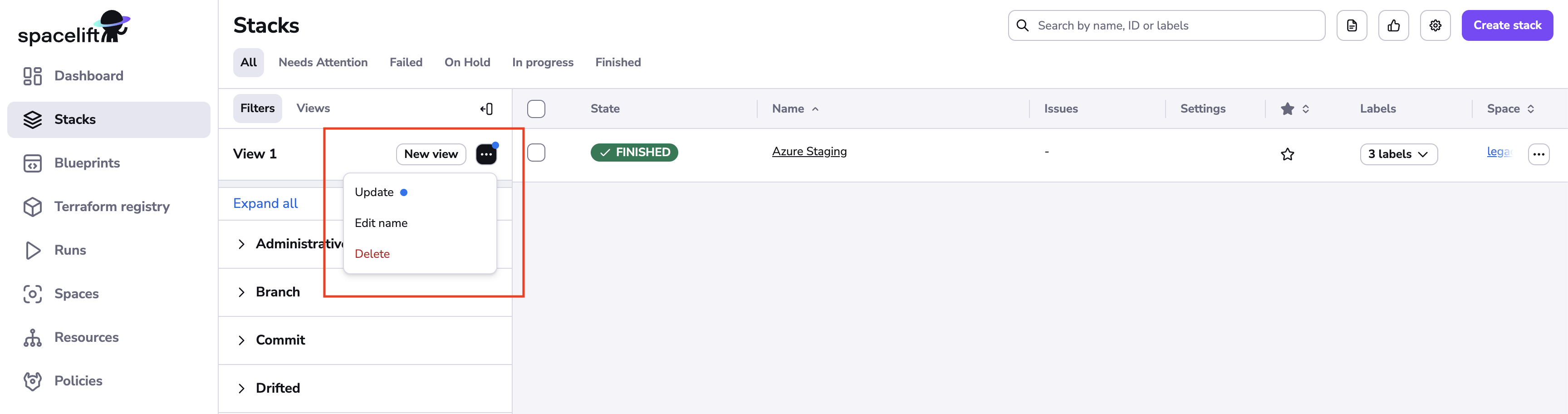Switch to the Failed tab
The width and height of the screenshot is (1568, 414).
point(406,62)
